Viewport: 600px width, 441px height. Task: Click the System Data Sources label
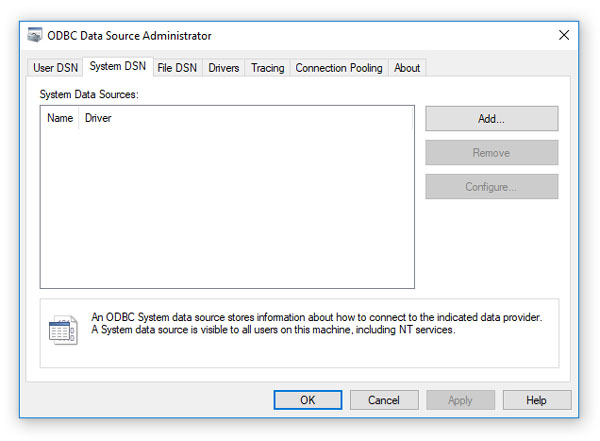[89, 94]
